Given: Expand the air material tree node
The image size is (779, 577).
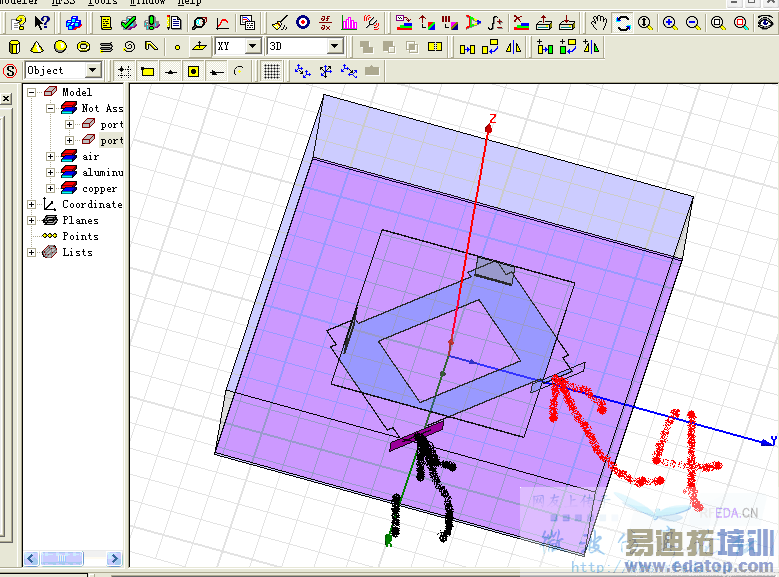Looking at the screenshot, I should pyautogui.click(x=51, y=157).
